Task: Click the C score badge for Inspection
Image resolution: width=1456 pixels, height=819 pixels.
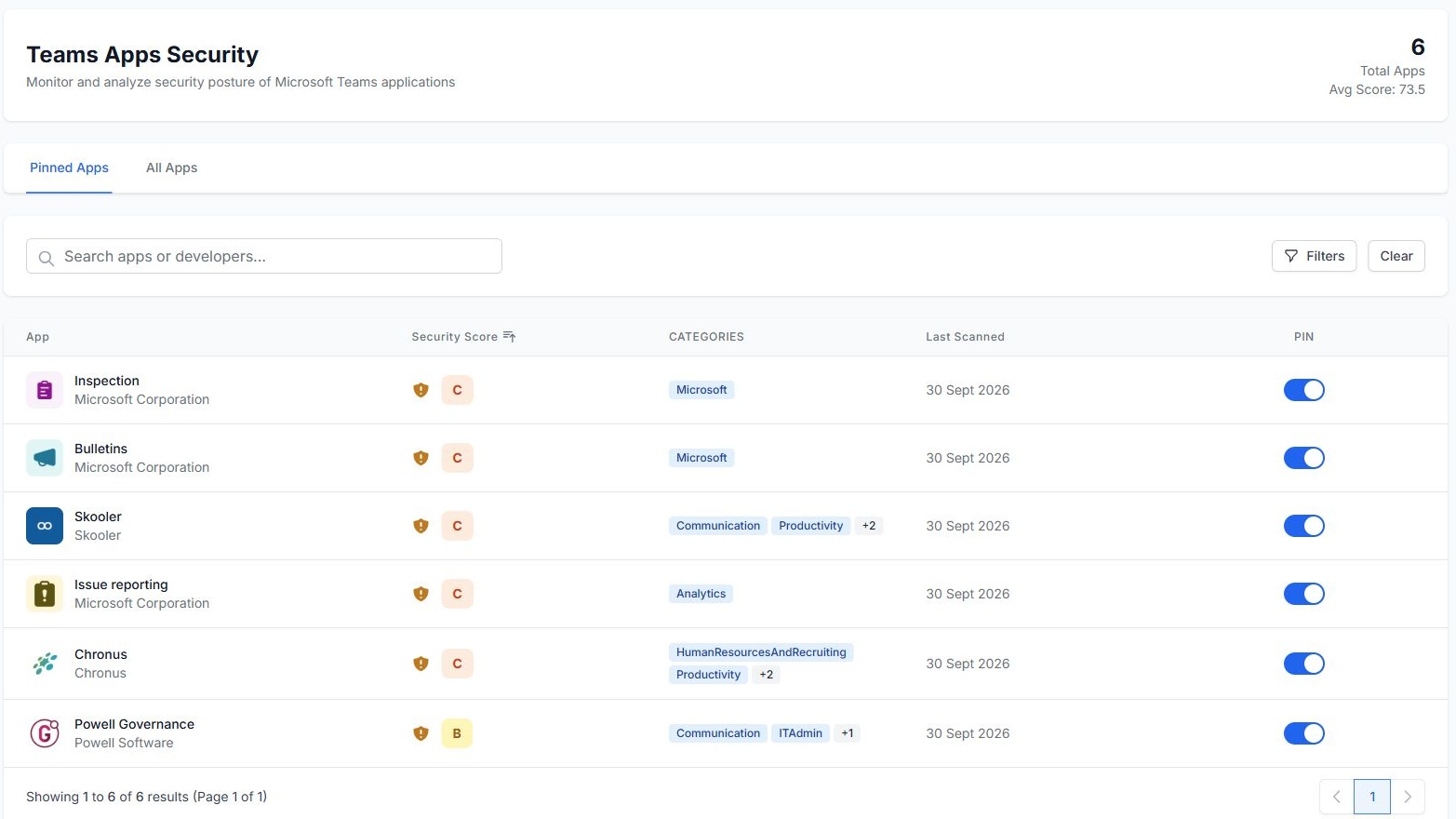Action: pos(457,390)
